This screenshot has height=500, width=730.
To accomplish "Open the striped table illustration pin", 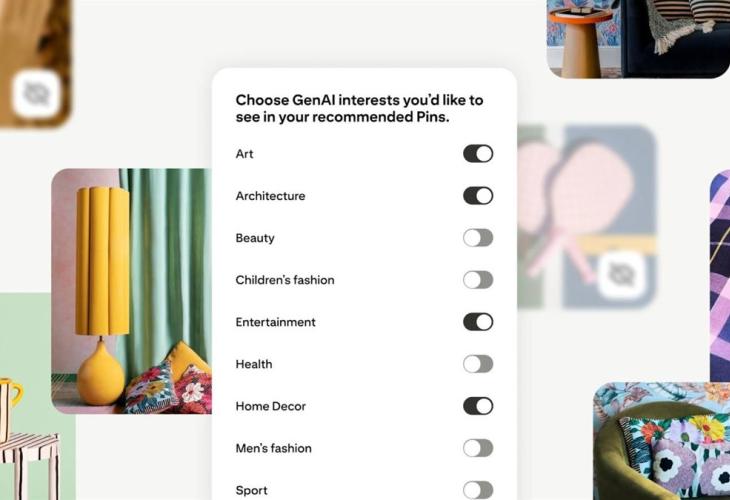I will [x=38, y=396].
